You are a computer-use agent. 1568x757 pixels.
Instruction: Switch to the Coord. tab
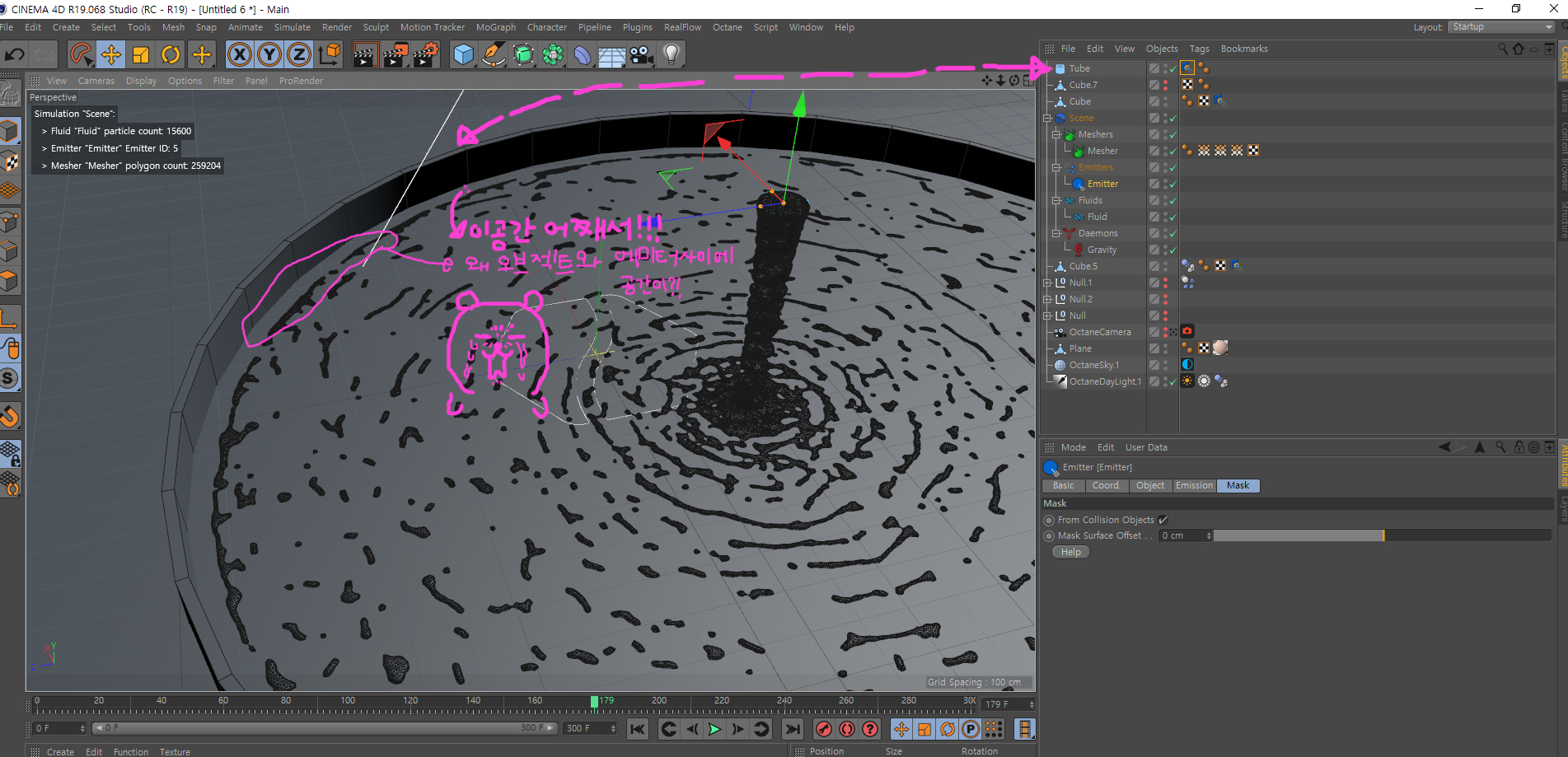click(1107, 486)
